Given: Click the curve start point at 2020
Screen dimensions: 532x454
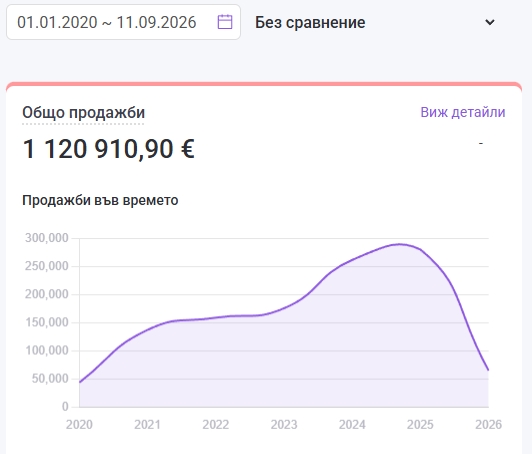Looking at the screenshot, I should point(80,382).
